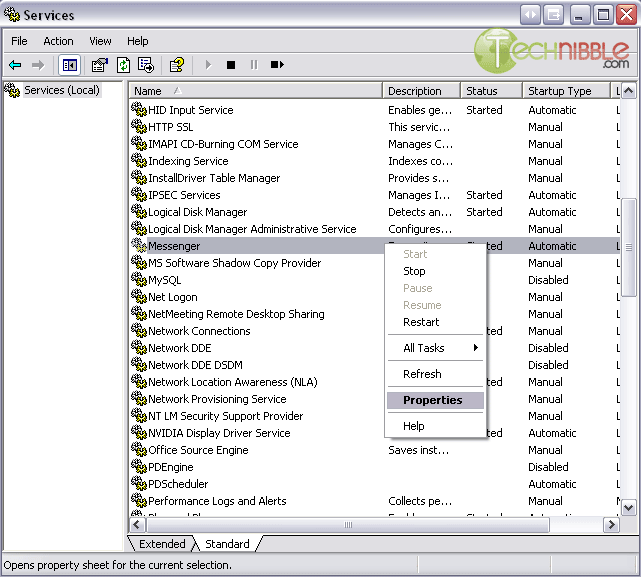Sort by the Status column header

[491, 91]
